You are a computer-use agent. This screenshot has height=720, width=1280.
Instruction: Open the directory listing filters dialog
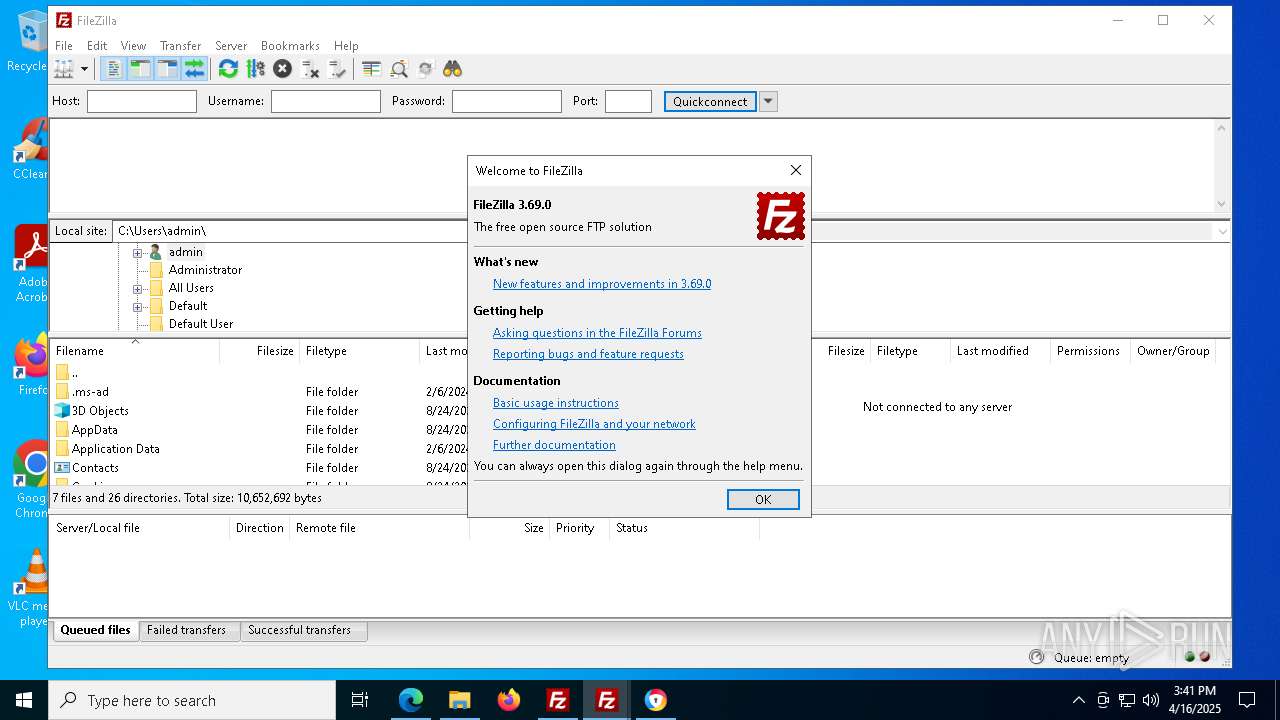pyautogui.click(x=371, y=69)
